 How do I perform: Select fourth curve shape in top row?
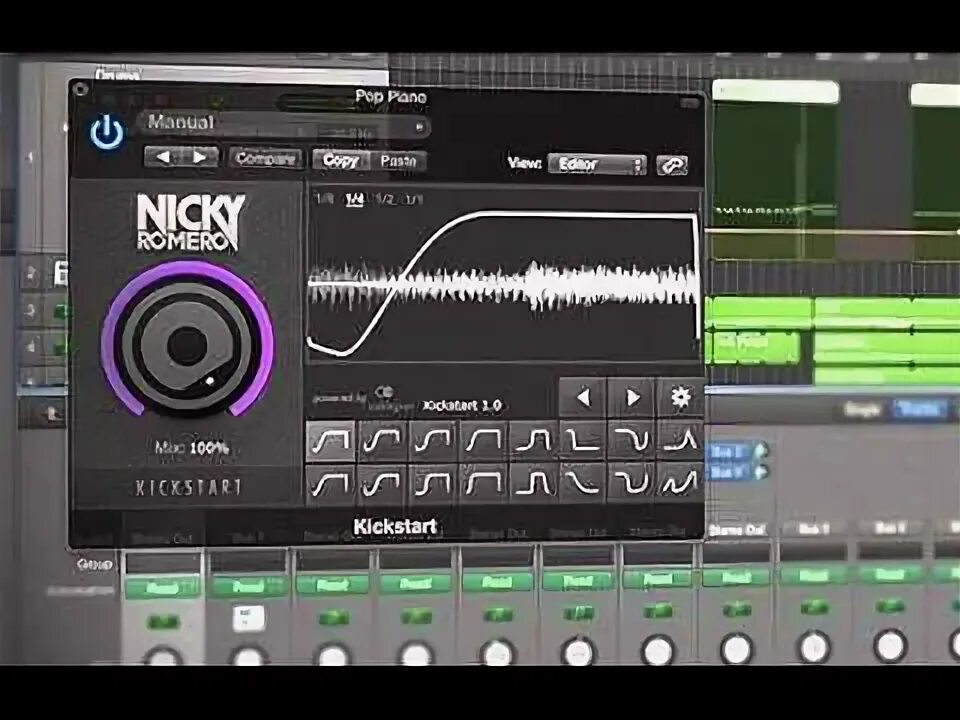[x=483, y=441]
